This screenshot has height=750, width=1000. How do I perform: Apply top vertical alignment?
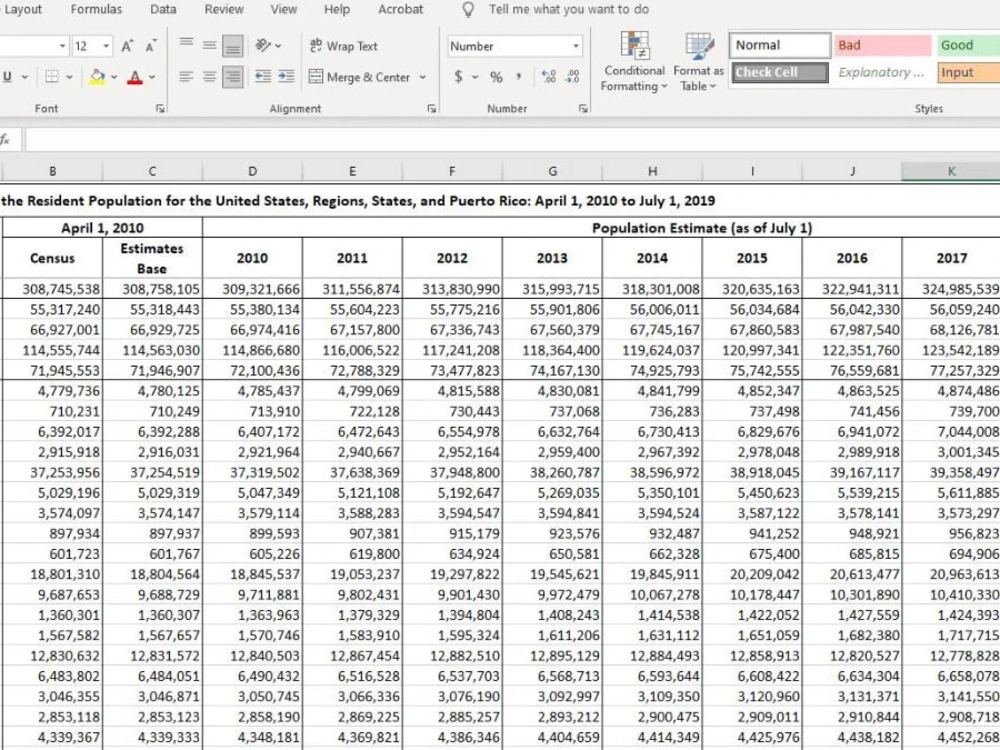tap(186, 45)
